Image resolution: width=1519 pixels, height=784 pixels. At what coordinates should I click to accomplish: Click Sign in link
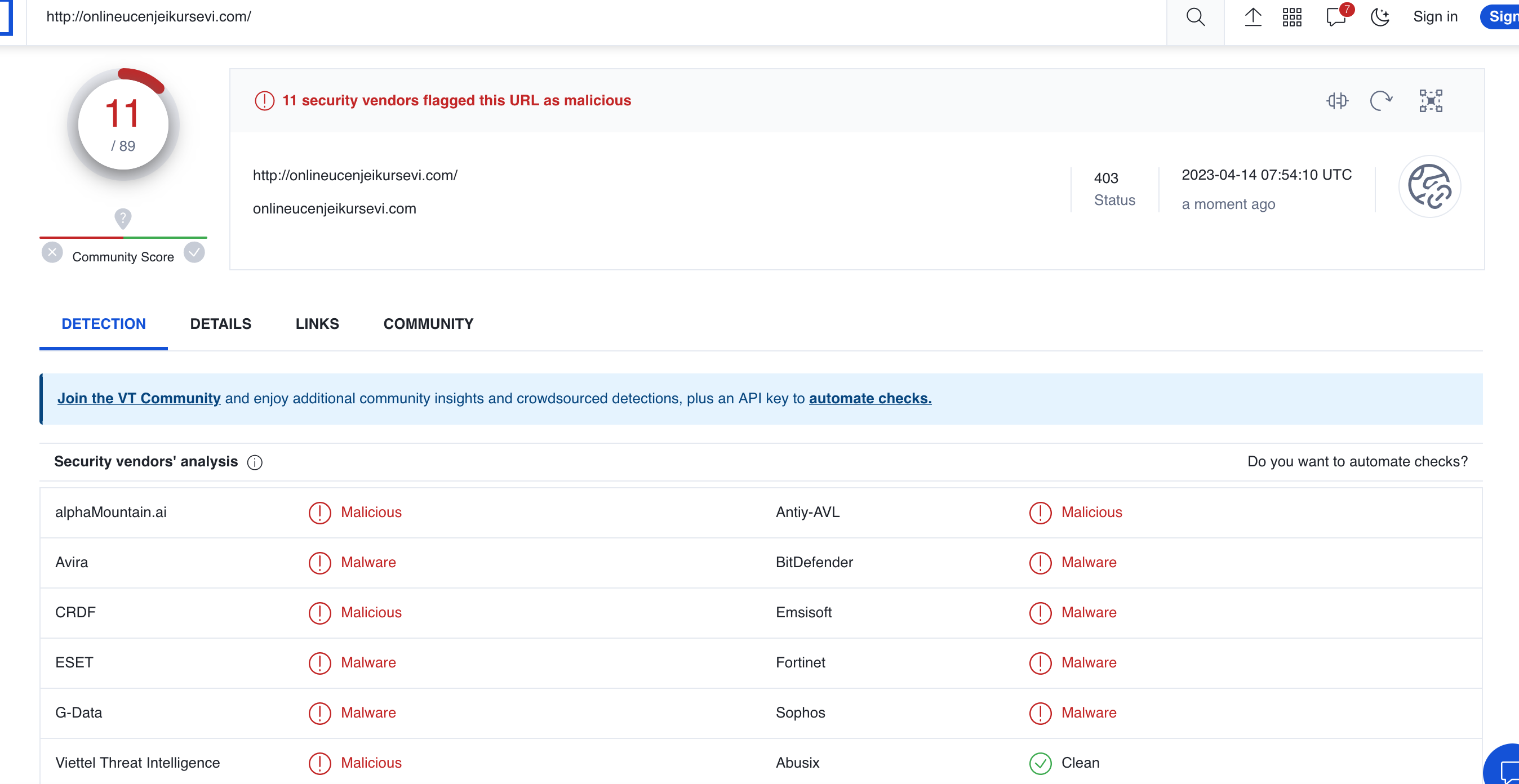(x=1435, y=16)
